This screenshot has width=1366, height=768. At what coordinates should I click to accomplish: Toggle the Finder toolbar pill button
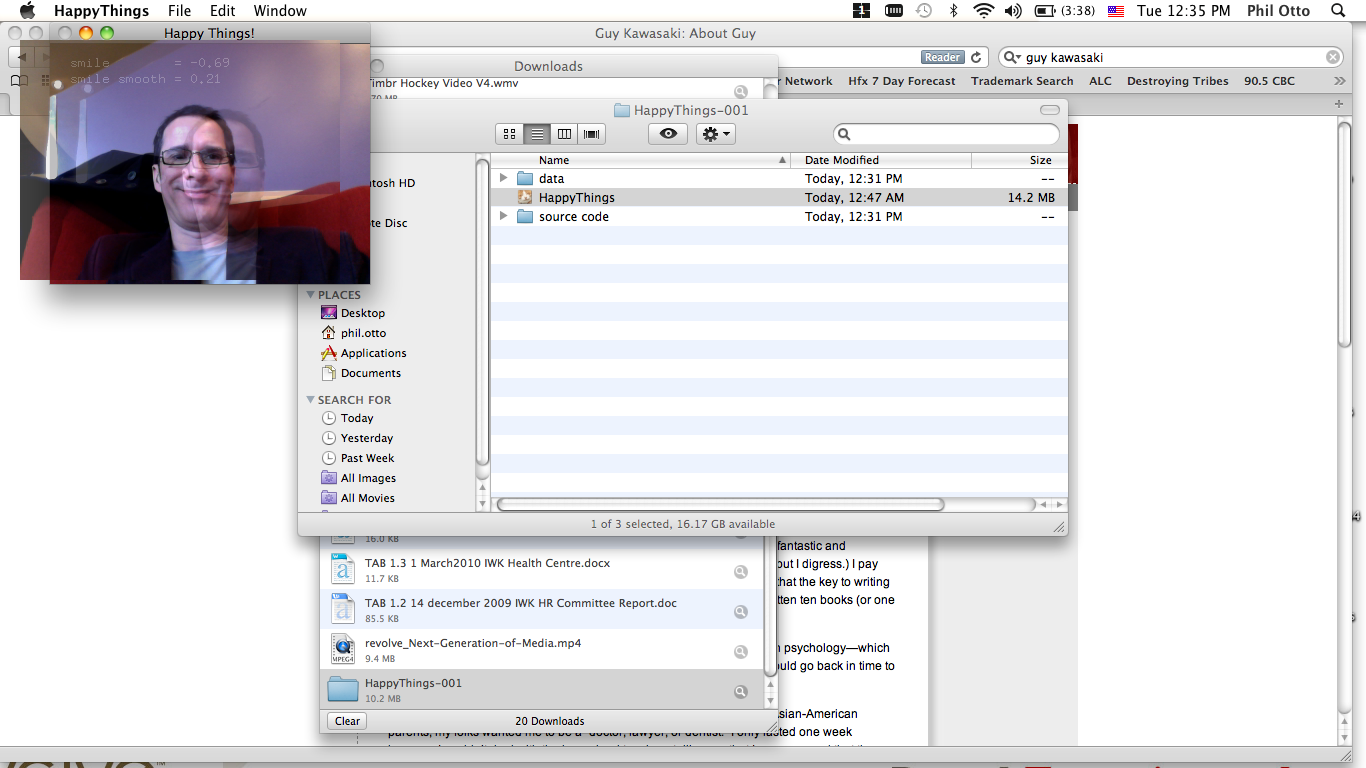coord(1049,110)
